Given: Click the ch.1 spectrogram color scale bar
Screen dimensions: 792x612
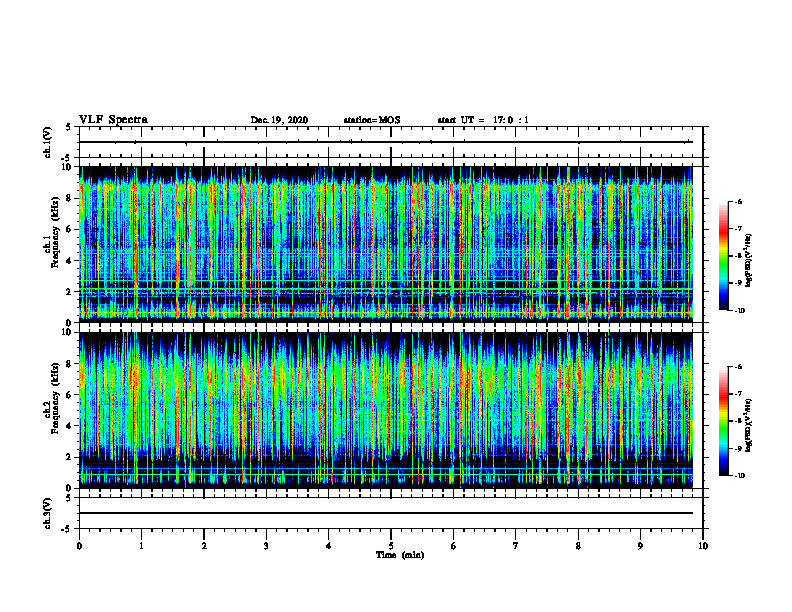Looking at the screenshot, I should (723, 256).
